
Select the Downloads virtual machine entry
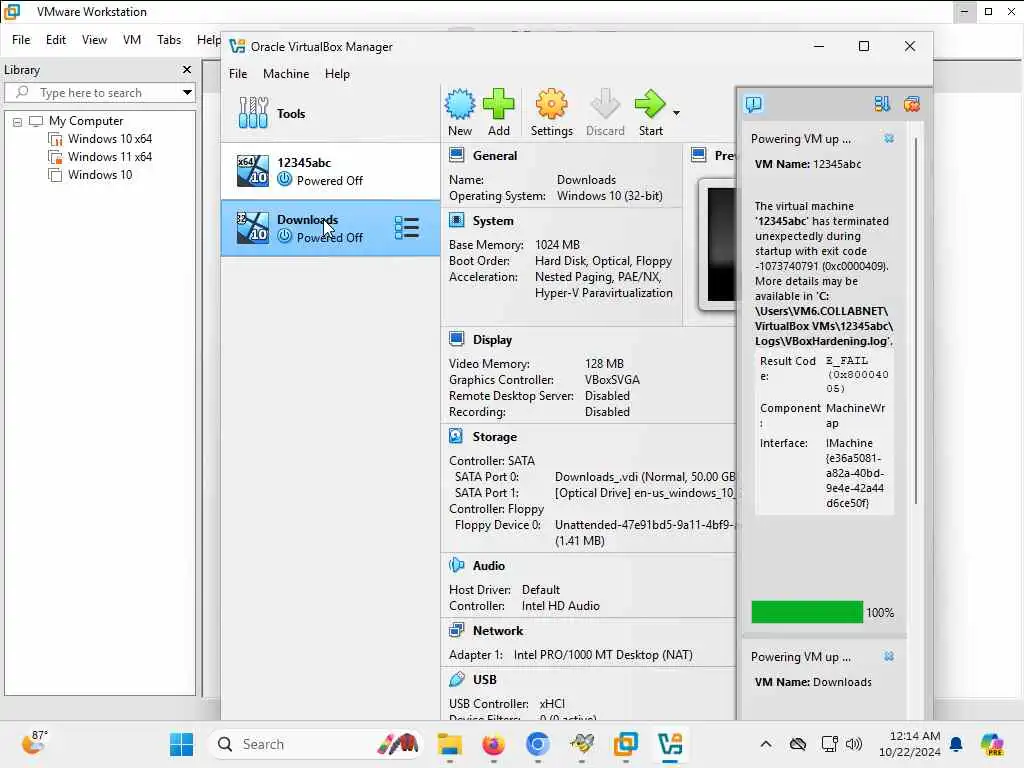330,228
